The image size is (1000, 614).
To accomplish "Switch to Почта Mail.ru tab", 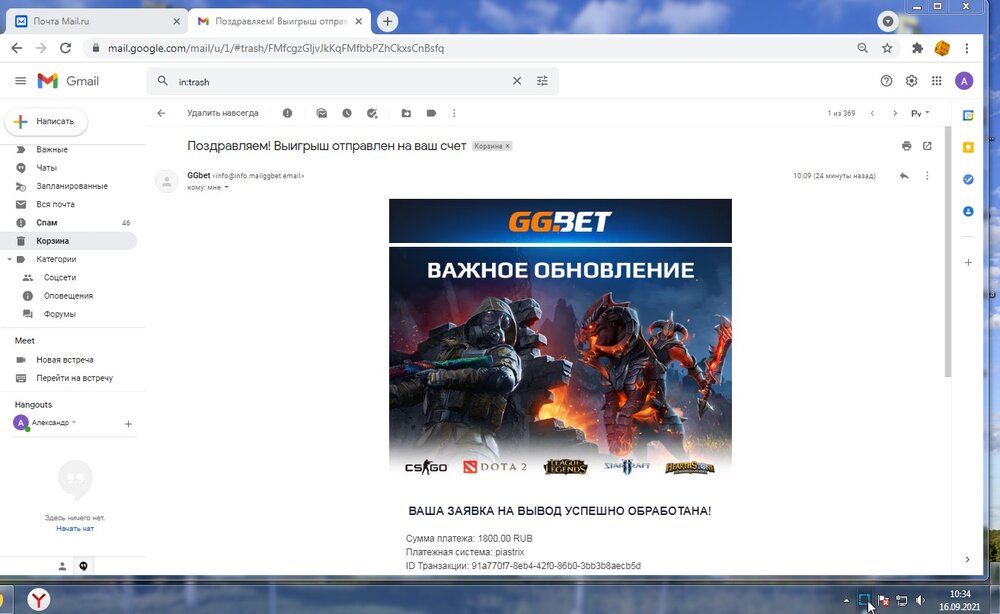I will (x=98, y=21).
